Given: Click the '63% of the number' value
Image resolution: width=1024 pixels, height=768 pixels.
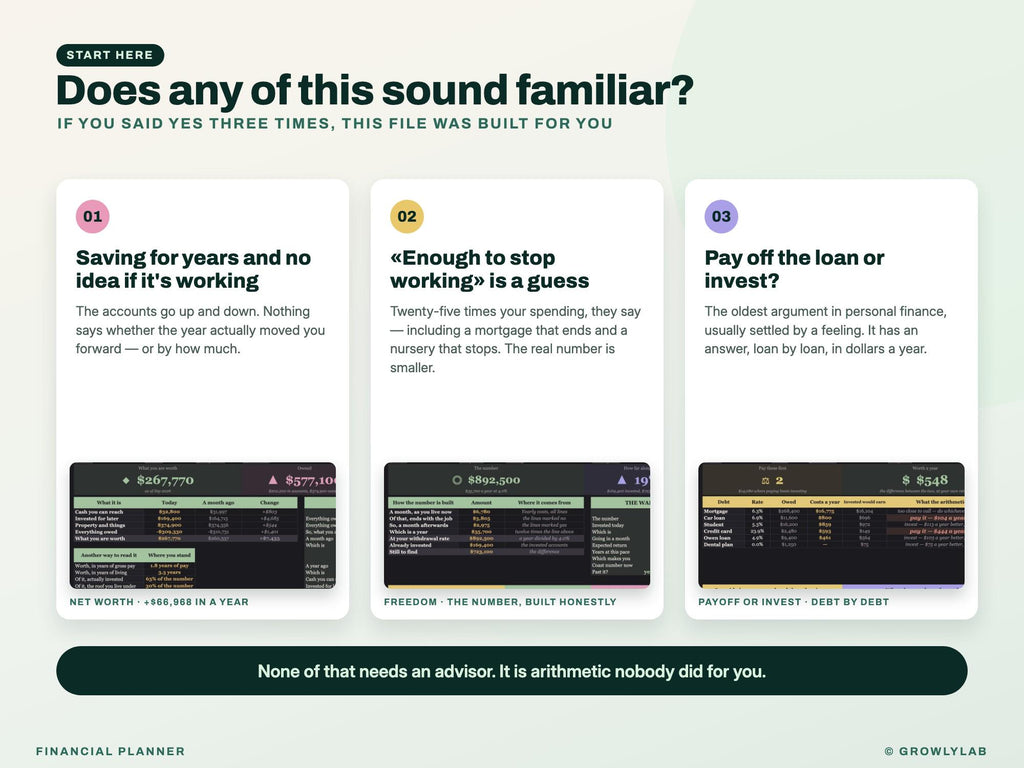Looking at the screenshot, I should [169, 579].
